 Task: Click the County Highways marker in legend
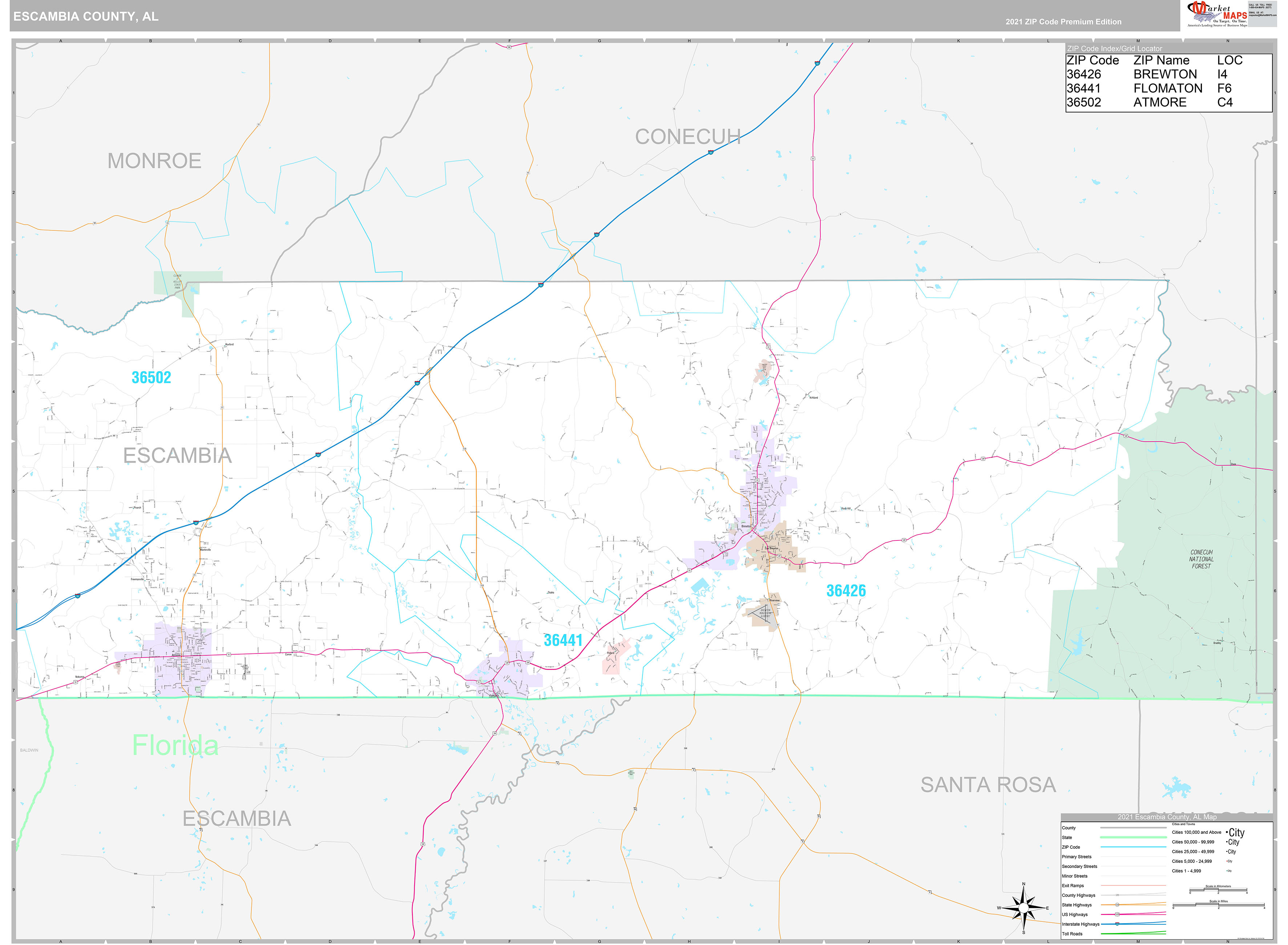tap(1117, 895)
